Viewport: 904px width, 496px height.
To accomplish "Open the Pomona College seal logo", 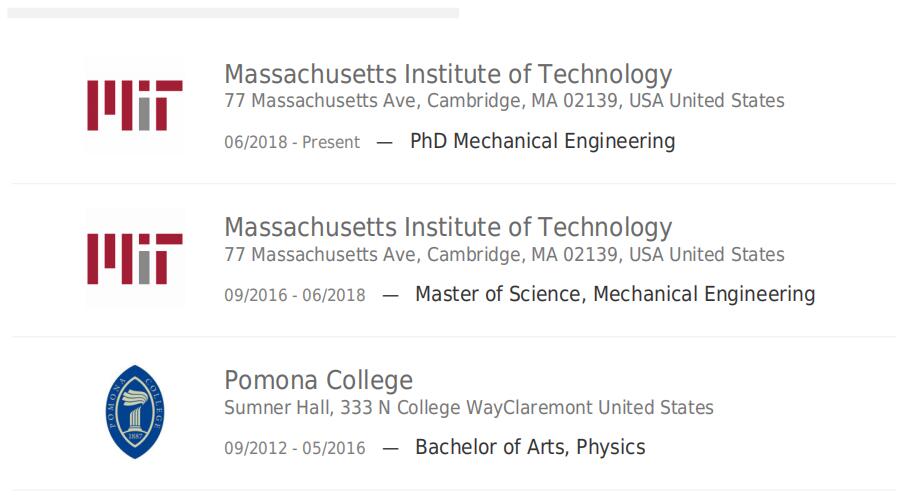I will coord(135,412).
